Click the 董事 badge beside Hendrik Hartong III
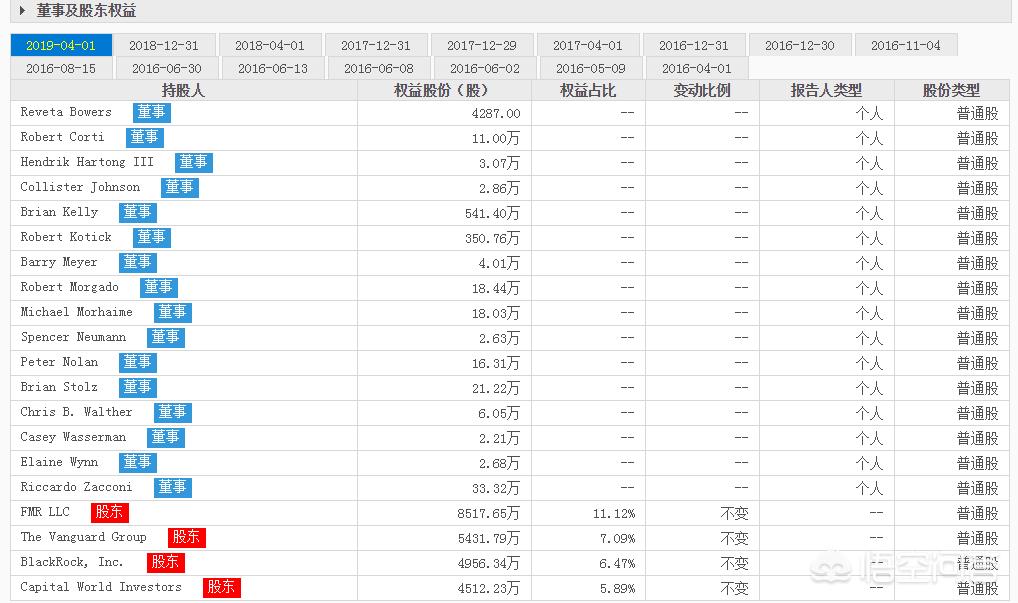Screen dimensions: 1018x603 (193, 162)
